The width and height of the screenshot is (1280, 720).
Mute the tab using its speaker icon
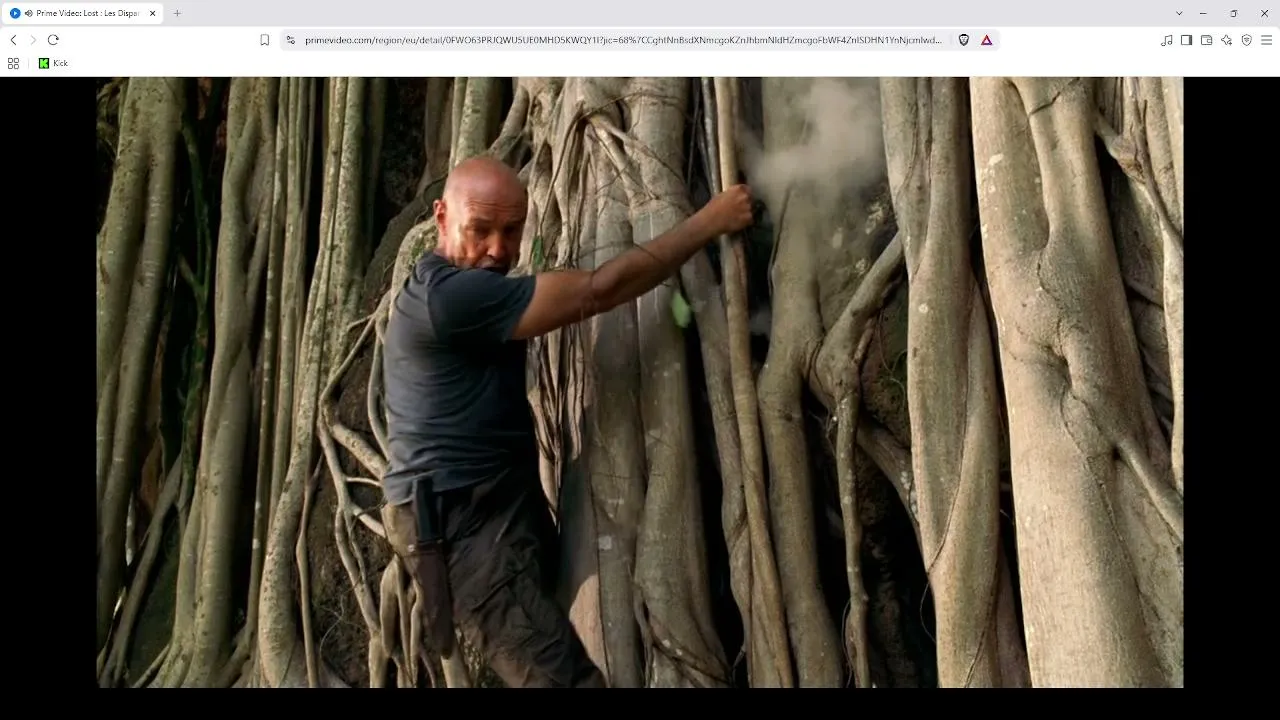click(x=28, y=13)
